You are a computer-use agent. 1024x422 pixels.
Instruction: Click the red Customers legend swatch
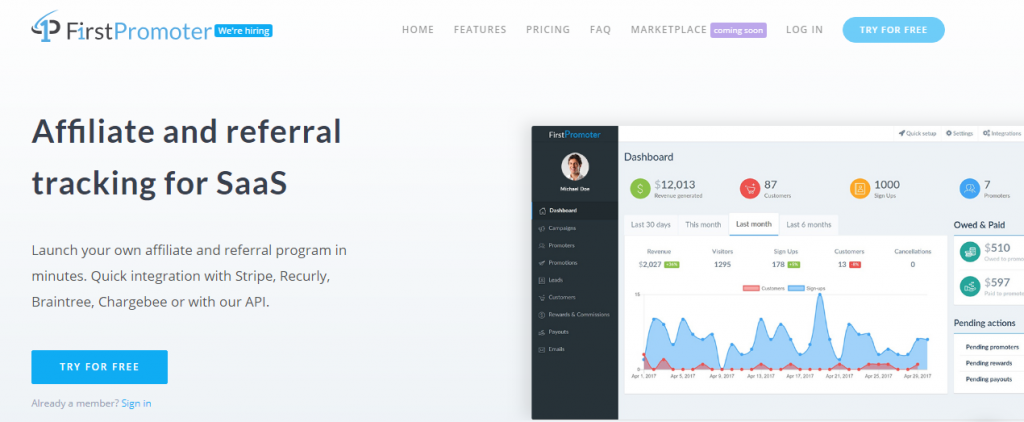coord(752,287)
